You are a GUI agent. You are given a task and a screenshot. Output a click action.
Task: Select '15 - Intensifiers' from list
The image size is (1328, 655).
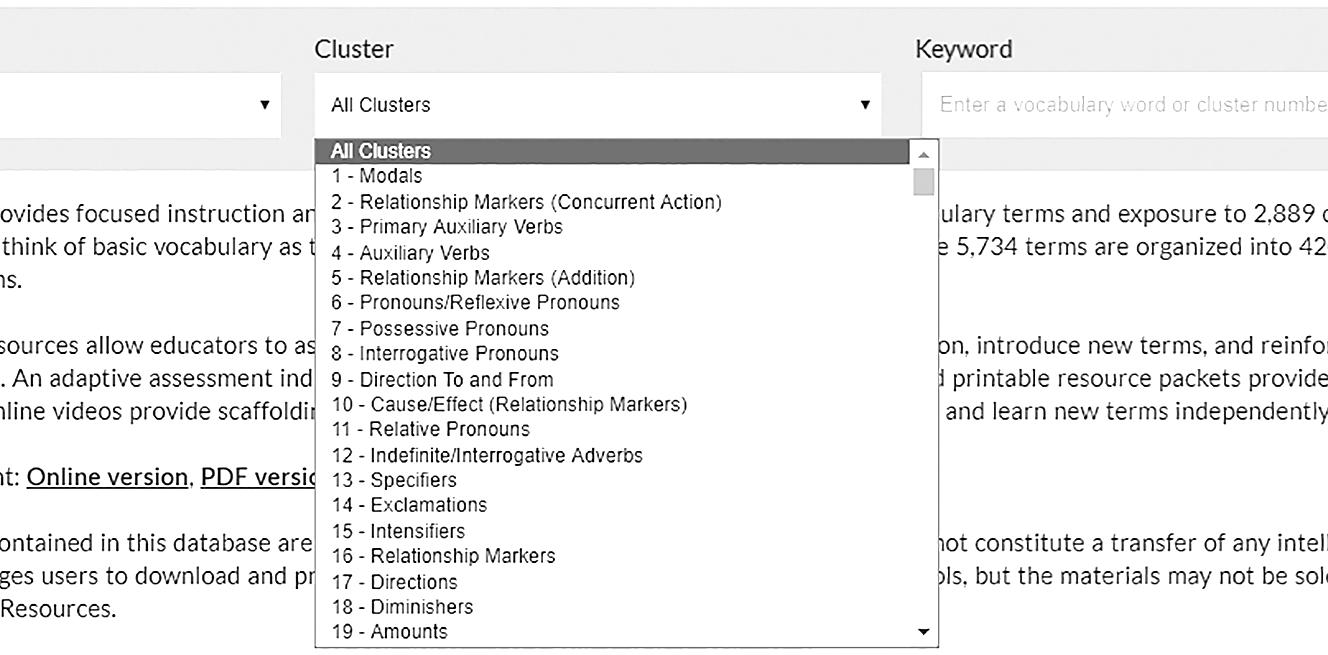click(x=398, y=531)
